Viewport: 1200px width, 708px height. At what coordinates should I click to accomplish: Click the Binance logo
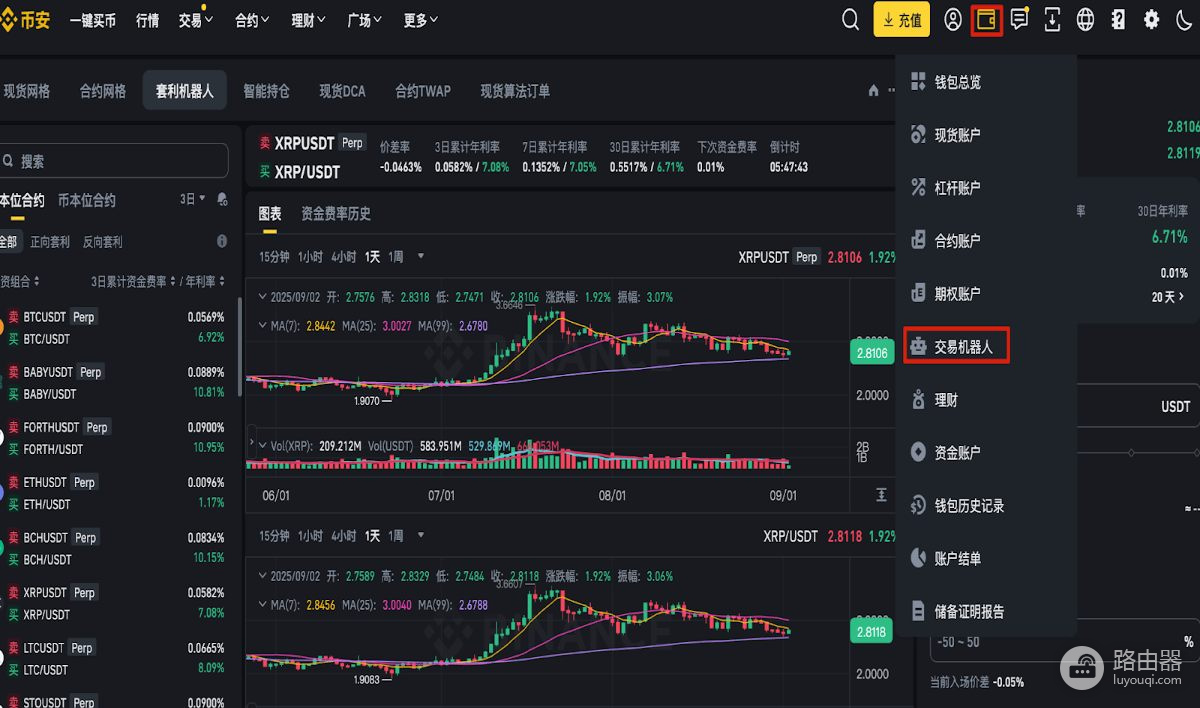pos(27,20)
